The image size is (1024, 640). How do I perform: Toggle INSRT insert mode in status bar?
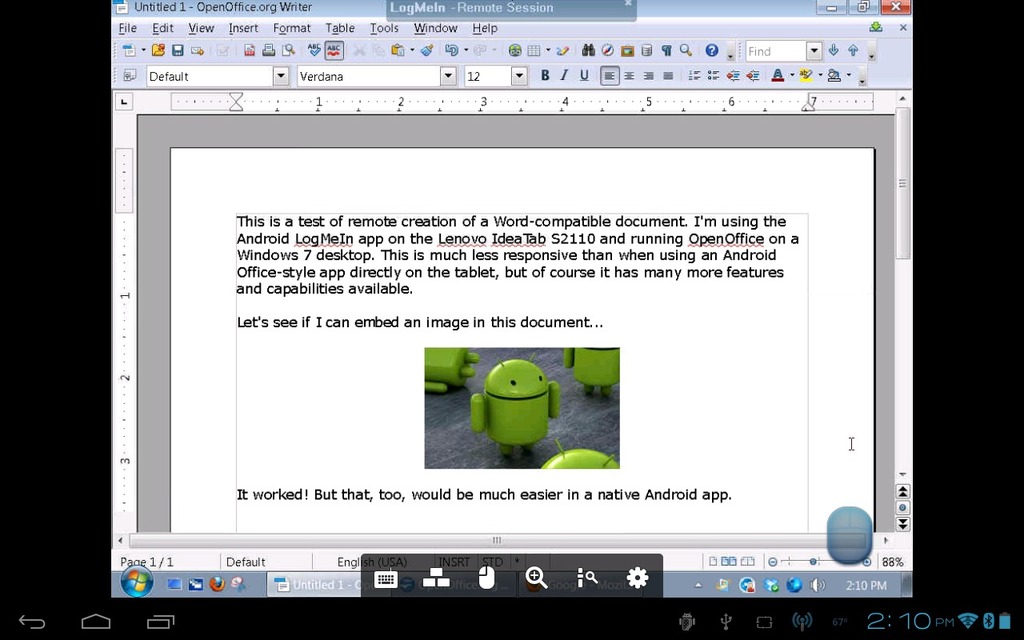tap(455, 562)
